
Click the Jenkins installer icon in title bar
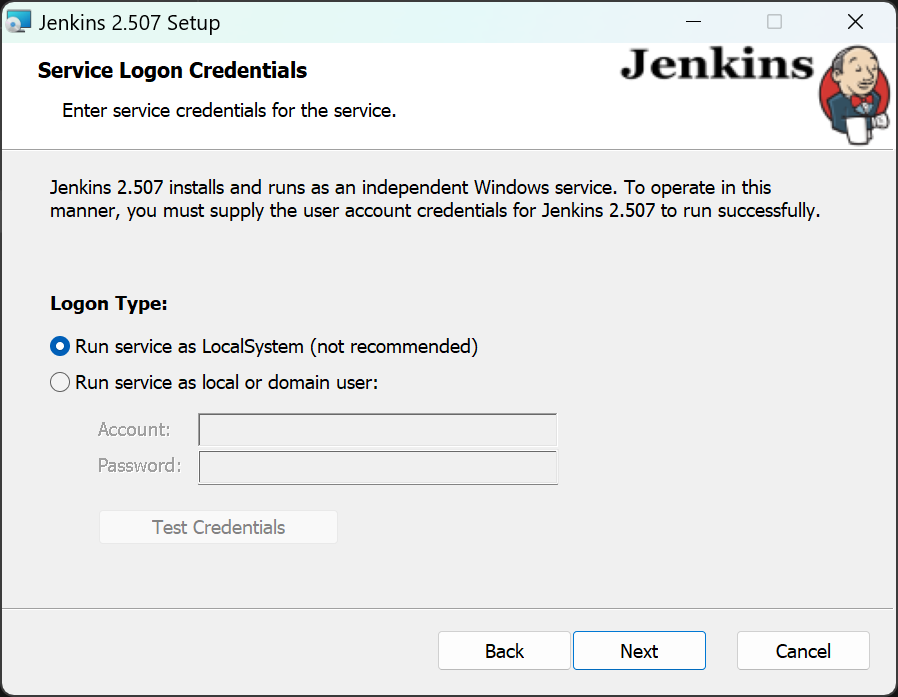click(18, 20)
